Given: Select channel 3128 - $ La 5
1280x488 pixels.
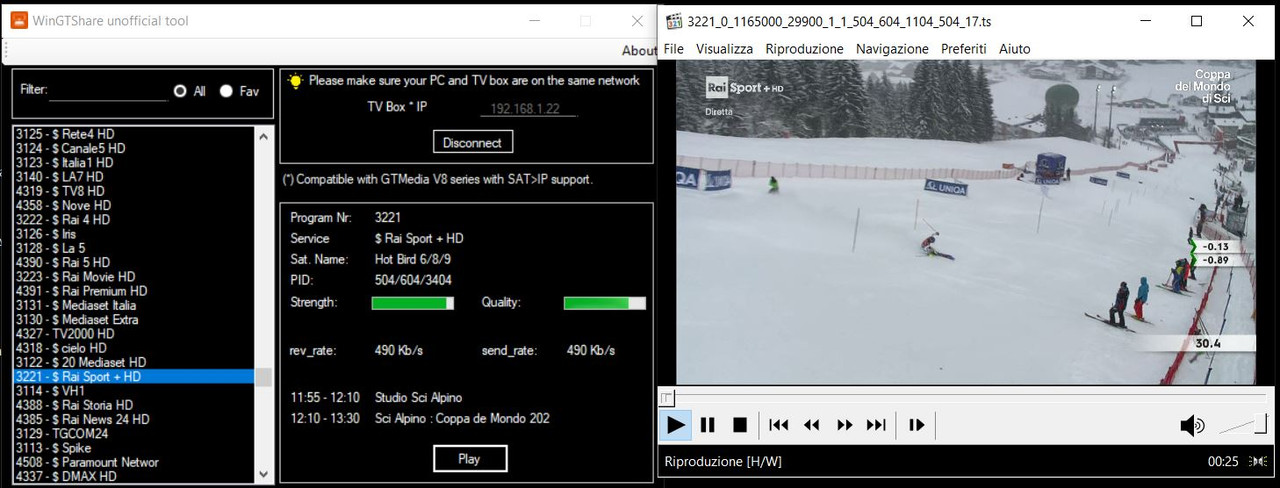Looking at the screenshot, I should 134,248.
